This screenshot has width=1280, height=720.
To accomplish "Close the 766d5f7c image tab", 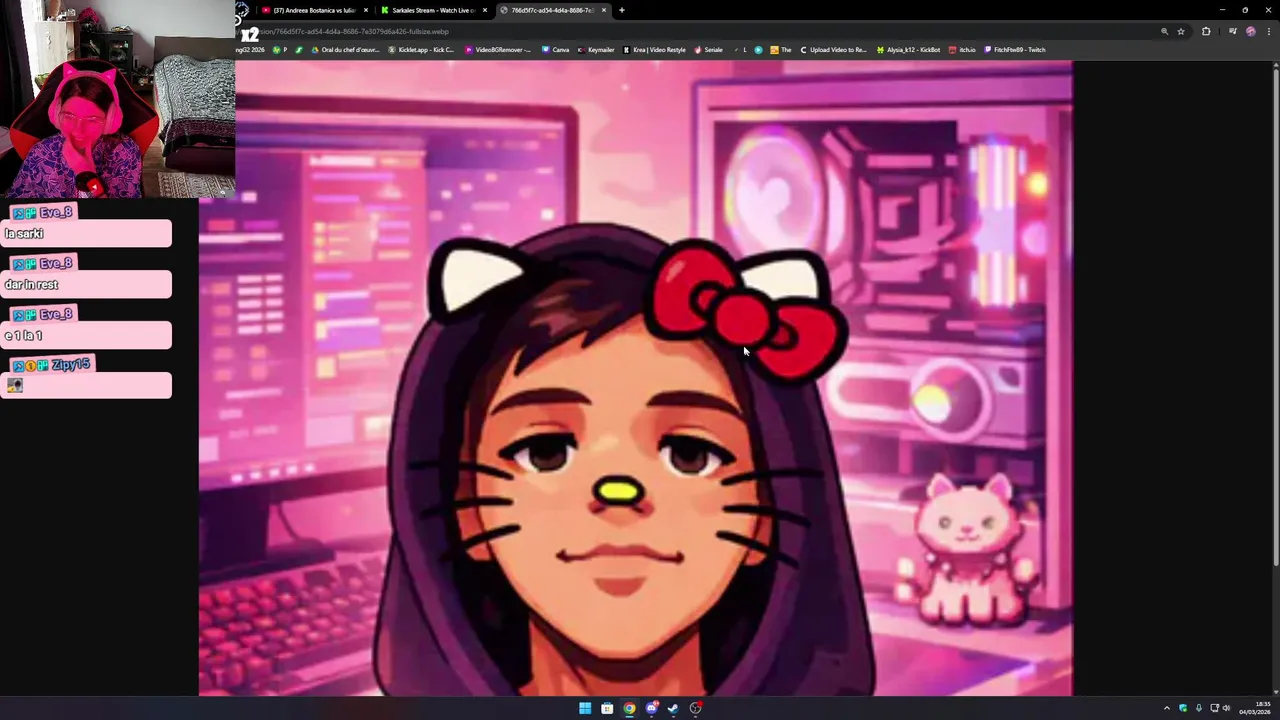I will point(604,10).
